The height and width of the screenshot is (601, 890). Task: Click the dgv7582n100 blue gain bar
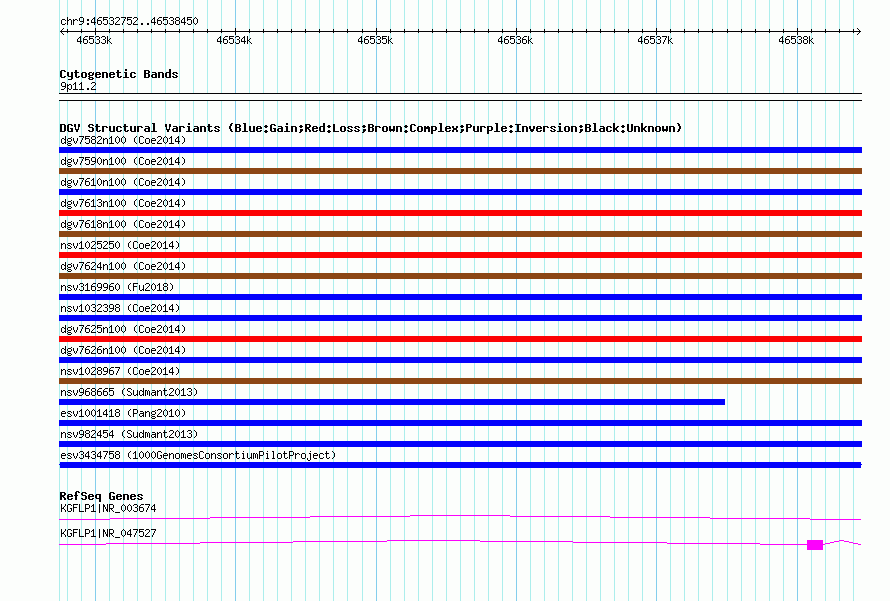pyautogui.click(x=460, y=150)
